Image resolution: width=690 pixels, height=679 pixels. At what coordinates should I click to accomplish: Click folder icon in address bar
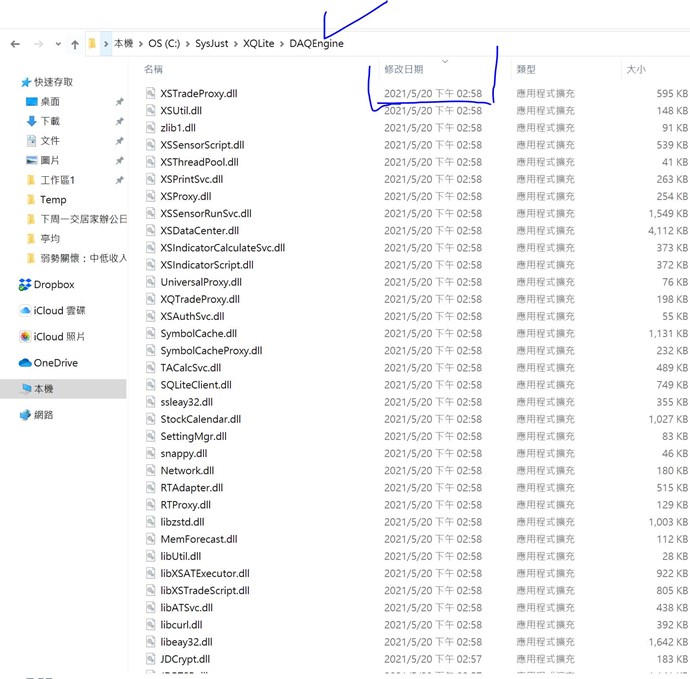pos(92,44)
